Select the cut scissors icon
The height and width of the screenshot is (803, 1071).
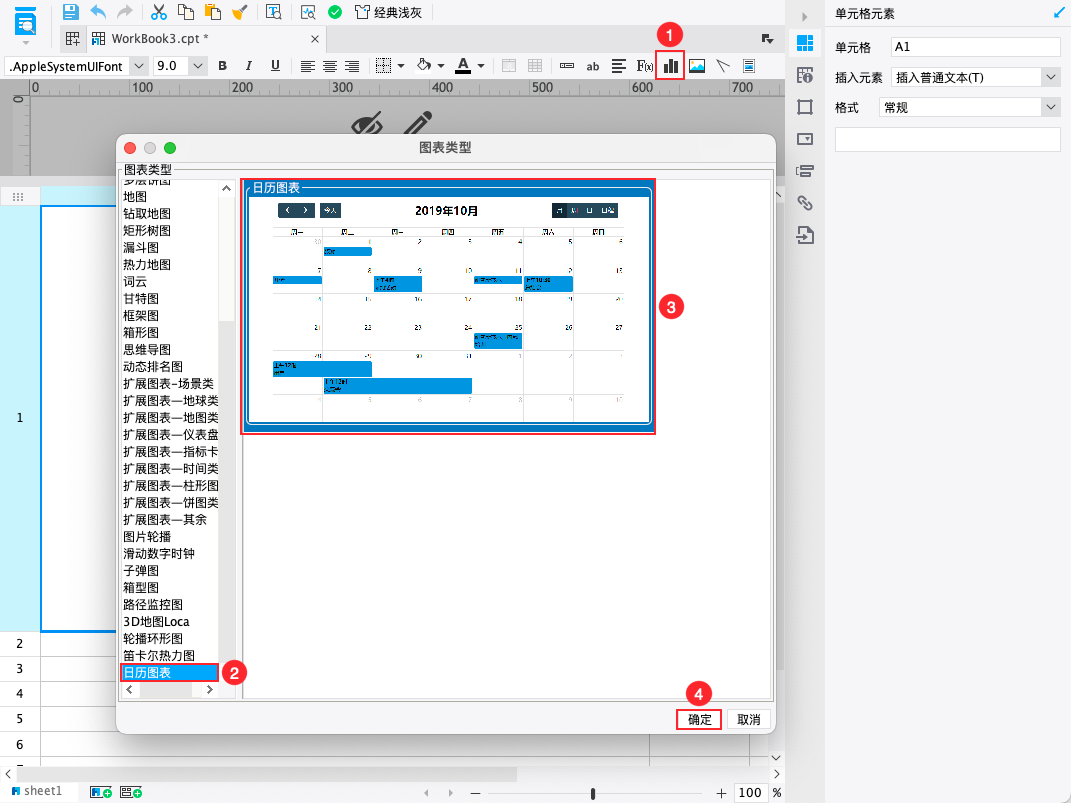click(158, 12)
